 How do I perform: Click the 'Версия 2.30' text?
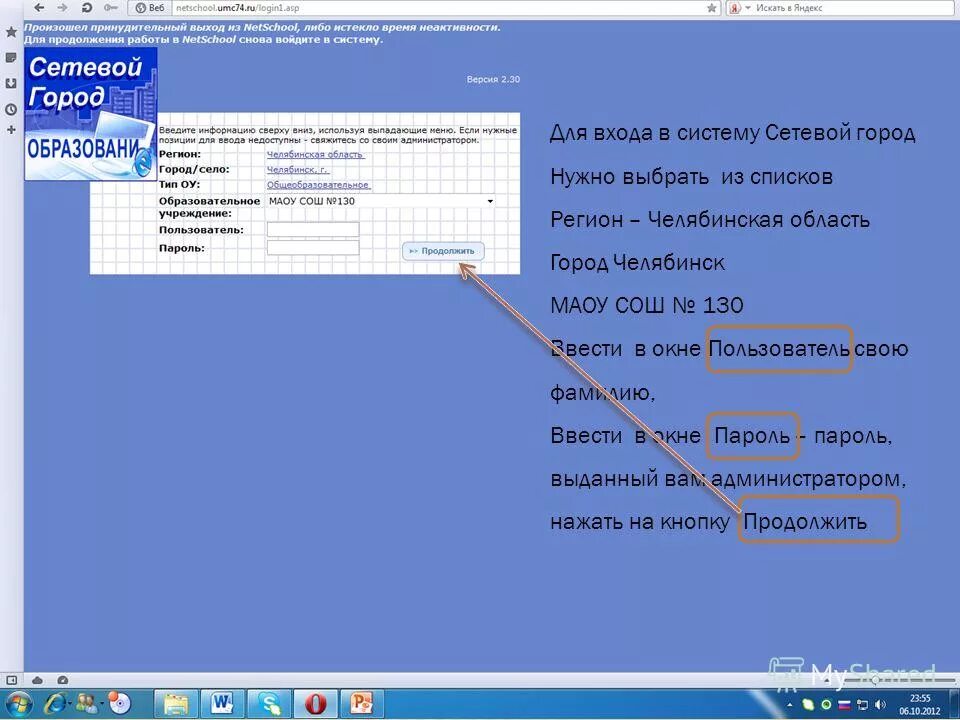pyautogui.click(x=493, y=80)
